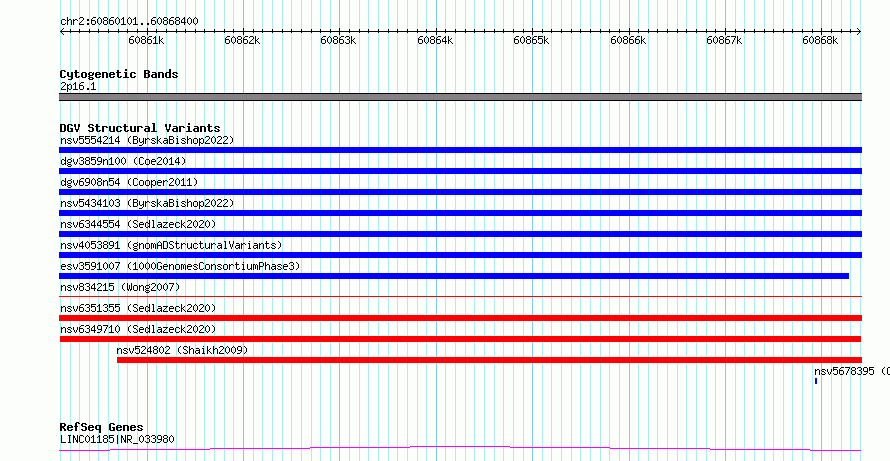This screenshot has height=461, width=890.
Task: Click the blue bar for dgv3859n100
Action: click(x=460, y=171)
